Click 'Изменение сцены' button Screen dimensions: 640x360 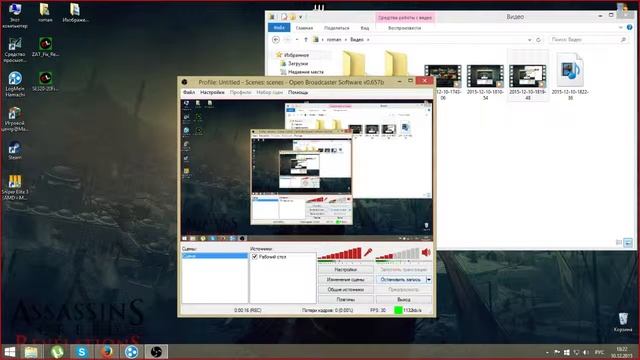[x=345, y=280]
